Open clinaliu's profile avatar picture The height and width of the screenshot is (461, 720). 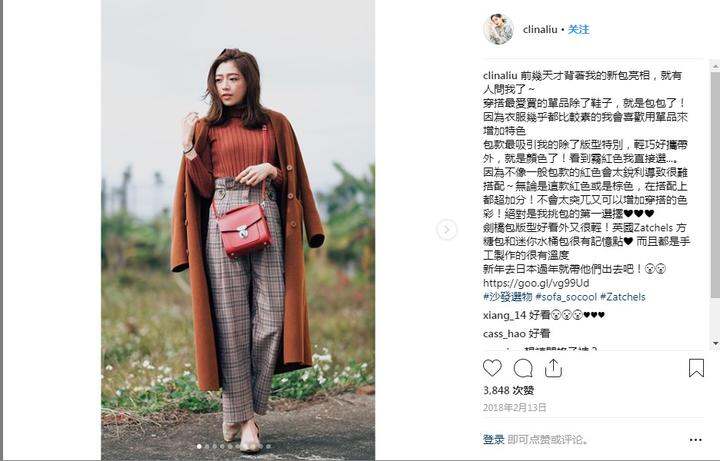(498, 29)
